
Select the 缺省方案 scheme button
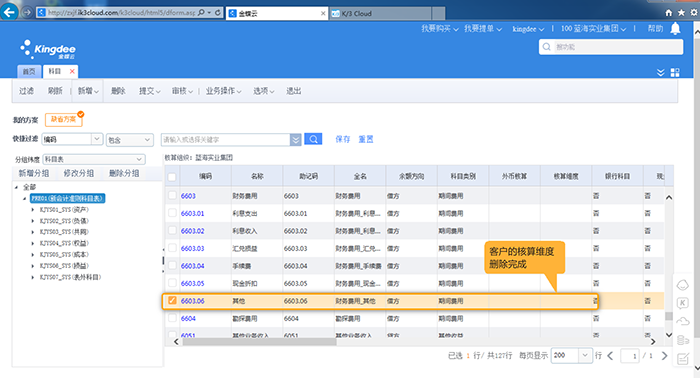[63, 119]
